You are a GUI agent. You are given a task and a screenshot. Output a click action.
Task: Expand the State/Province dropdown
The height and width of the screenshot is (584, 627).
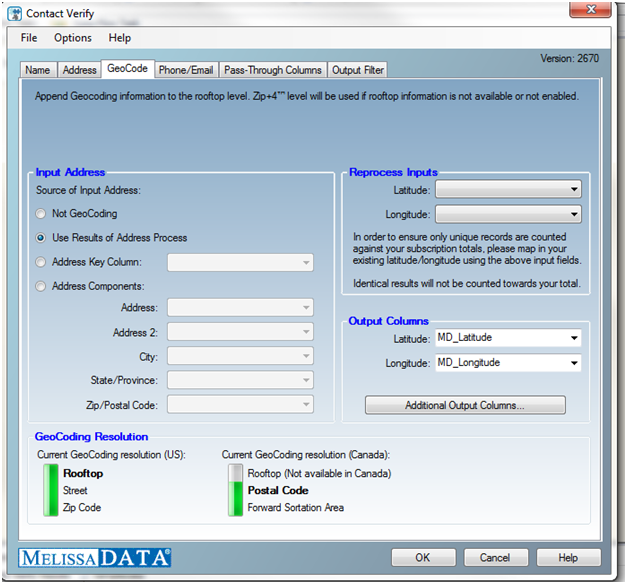[240, 380]
